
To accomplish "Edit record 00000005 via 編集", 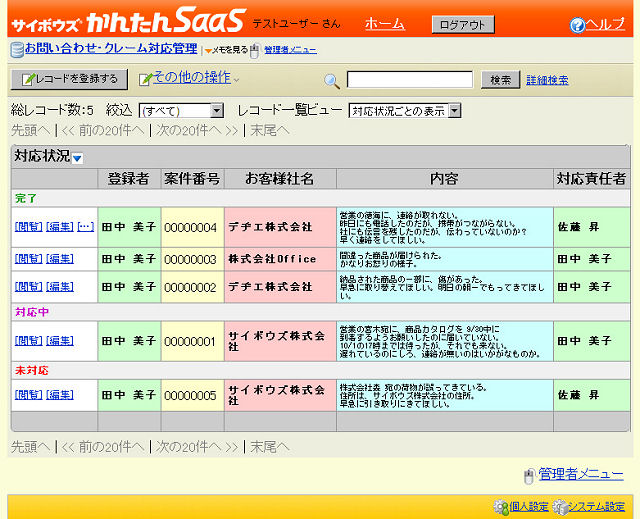I will click(60, 395).
